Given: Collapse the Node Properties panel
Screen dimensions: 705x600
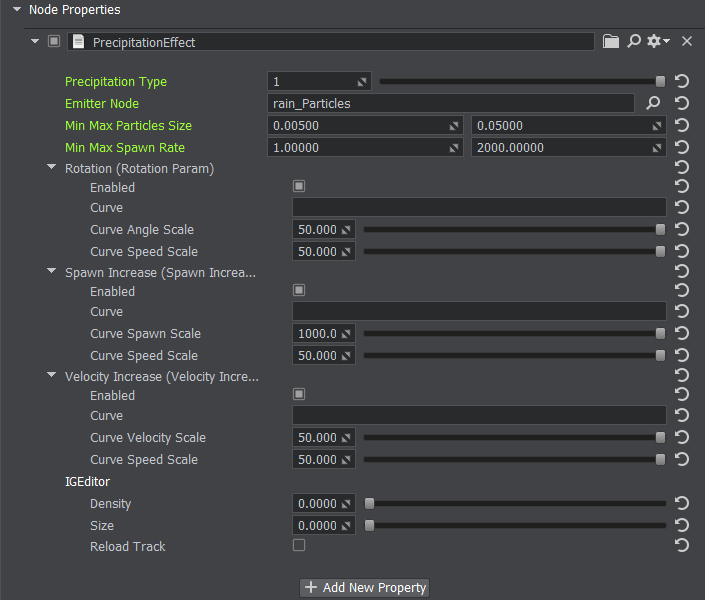Looking at the screenshot, I should pyautogui.click(x=16, y=9).
